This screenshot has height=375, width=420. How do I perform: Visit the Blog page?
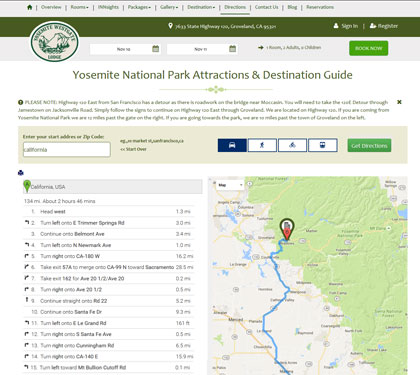[292, 7]
